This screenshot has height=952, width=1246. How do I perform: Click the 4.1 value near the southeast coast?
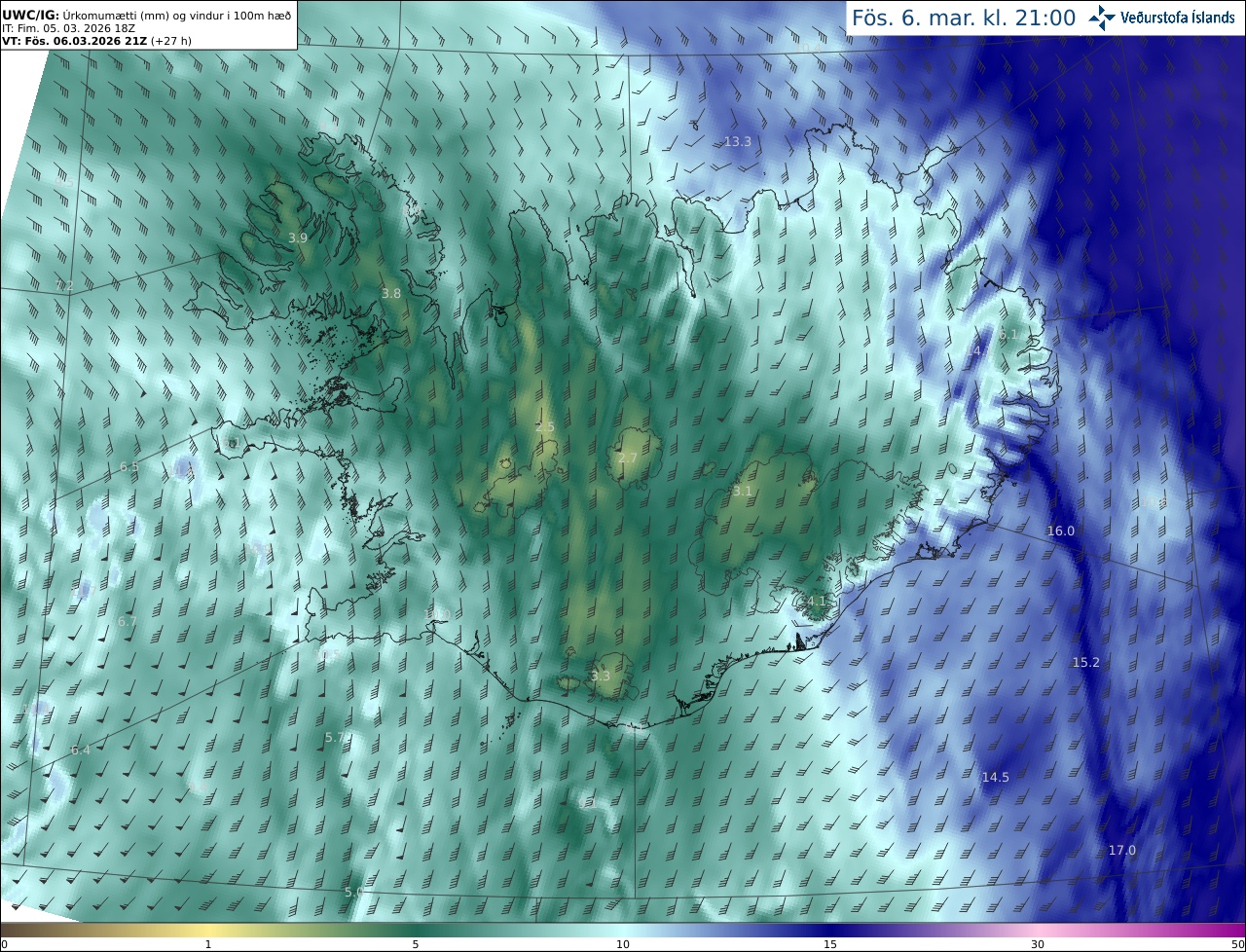(816, 601)
